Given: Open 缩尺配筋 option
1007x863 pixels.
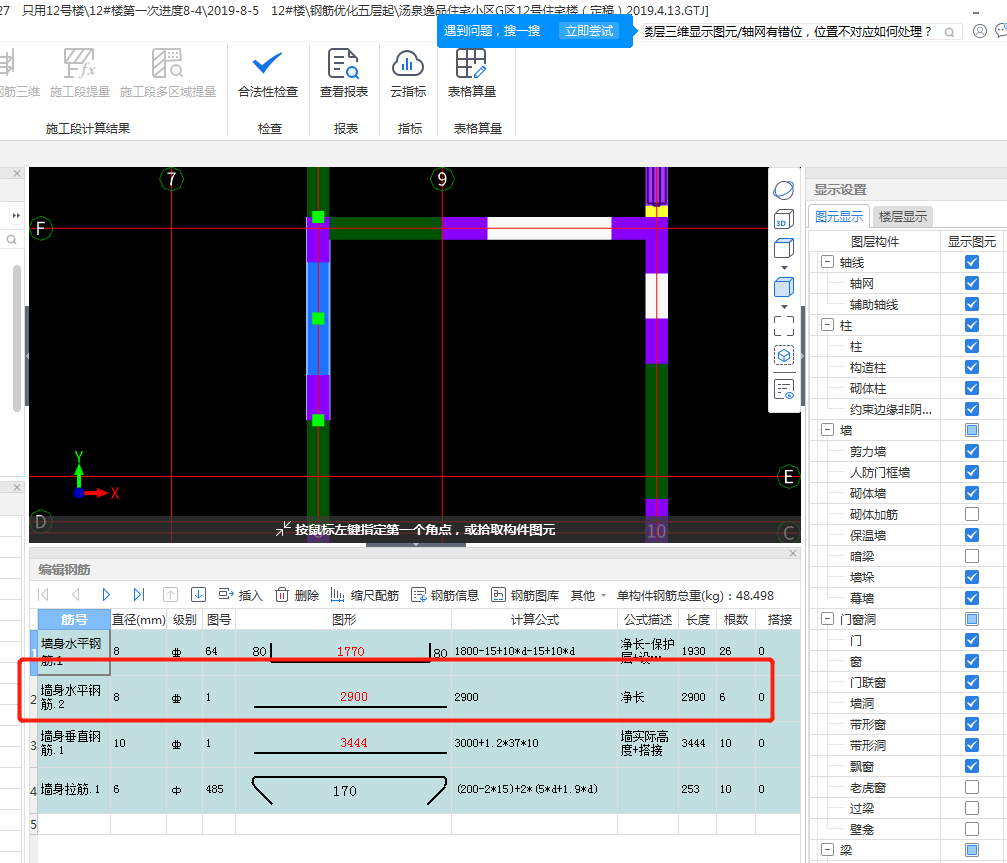Looking at the screenshot, I should [364, 595].
